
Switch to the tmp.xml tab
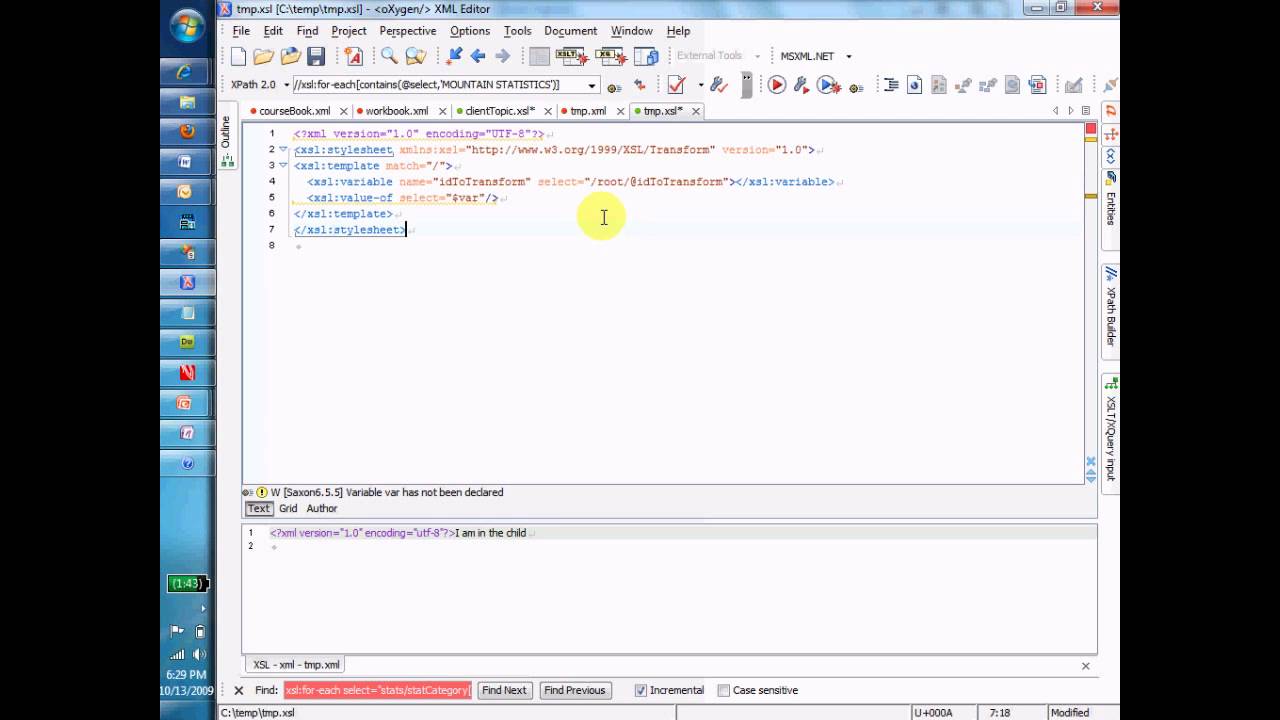click(587, 111)
